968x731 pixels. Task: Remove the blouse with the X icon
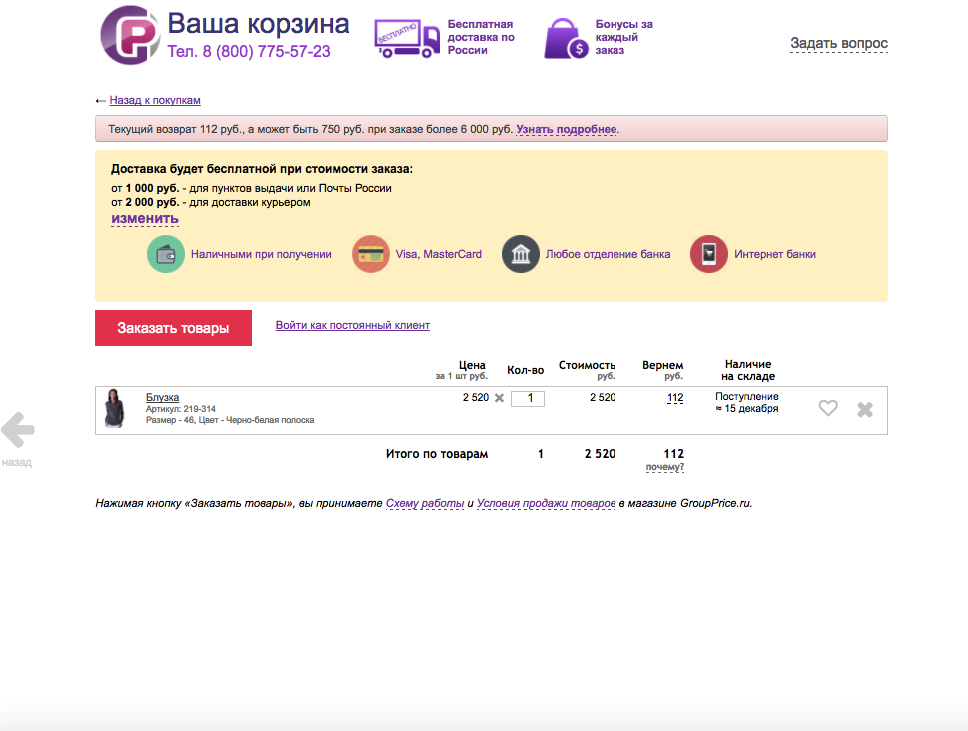[x=865, y=409]
